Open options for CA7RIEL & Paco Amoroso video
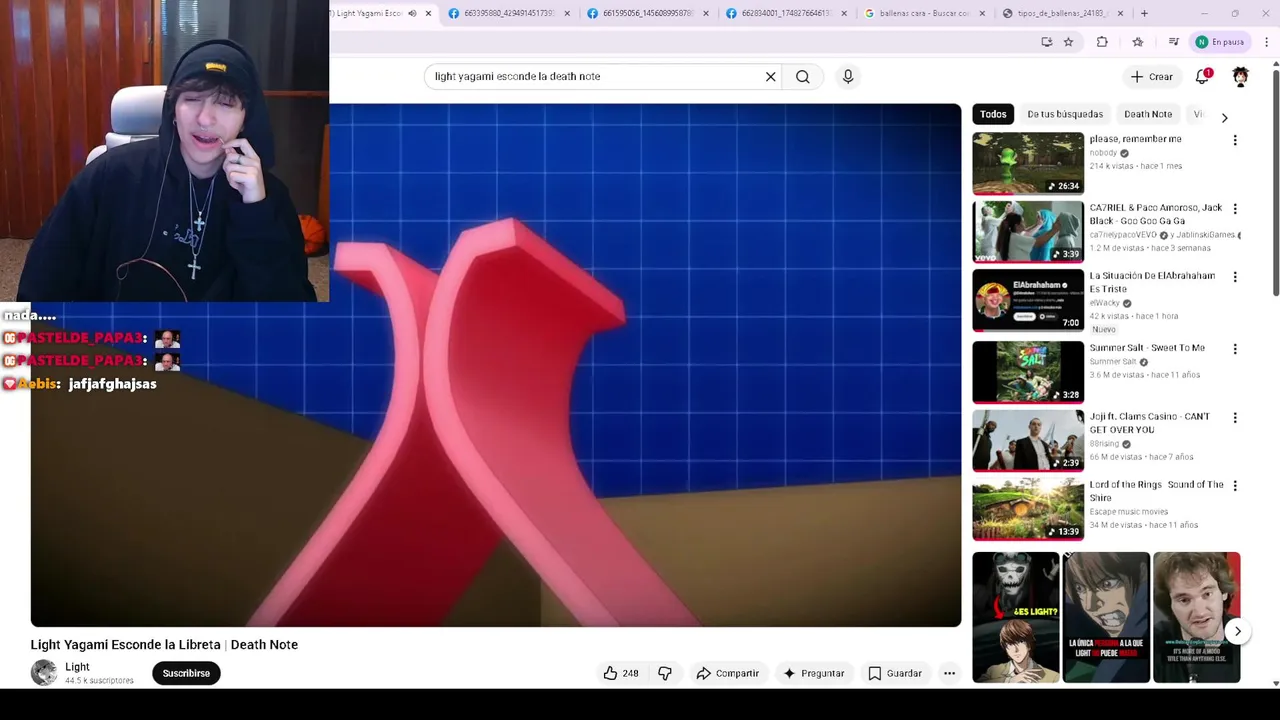This screenshot has width=1280, height=720. [x=1235, y=209]
